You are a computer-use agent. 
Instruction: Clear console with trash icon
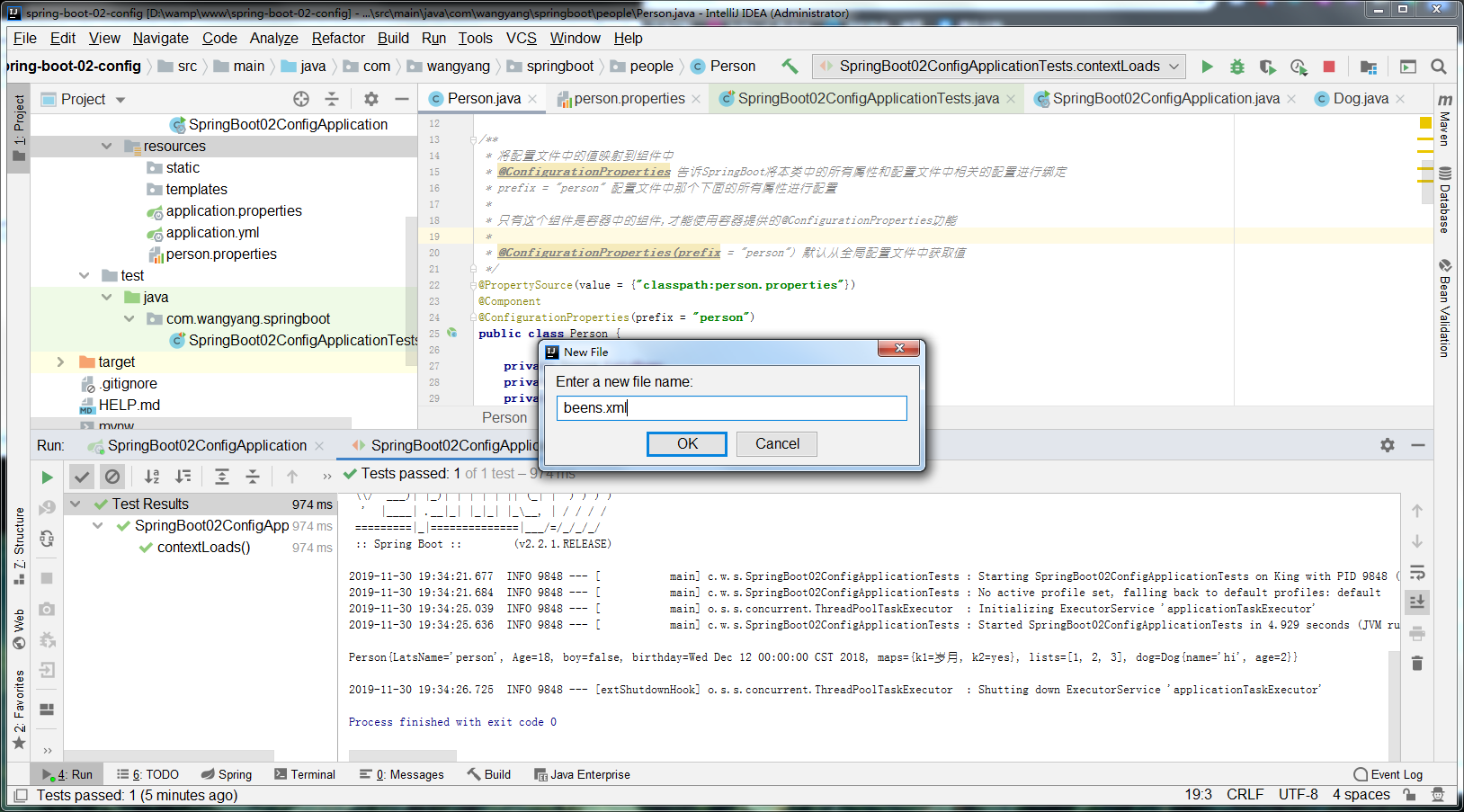[1417, 663]
